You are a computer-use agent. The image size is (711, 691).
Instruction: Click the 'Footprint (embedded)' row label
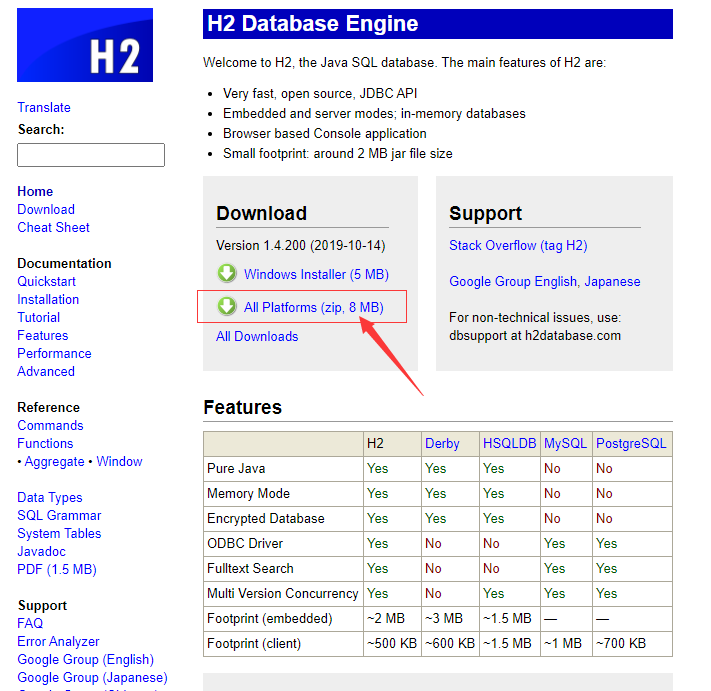click(270, 618)
